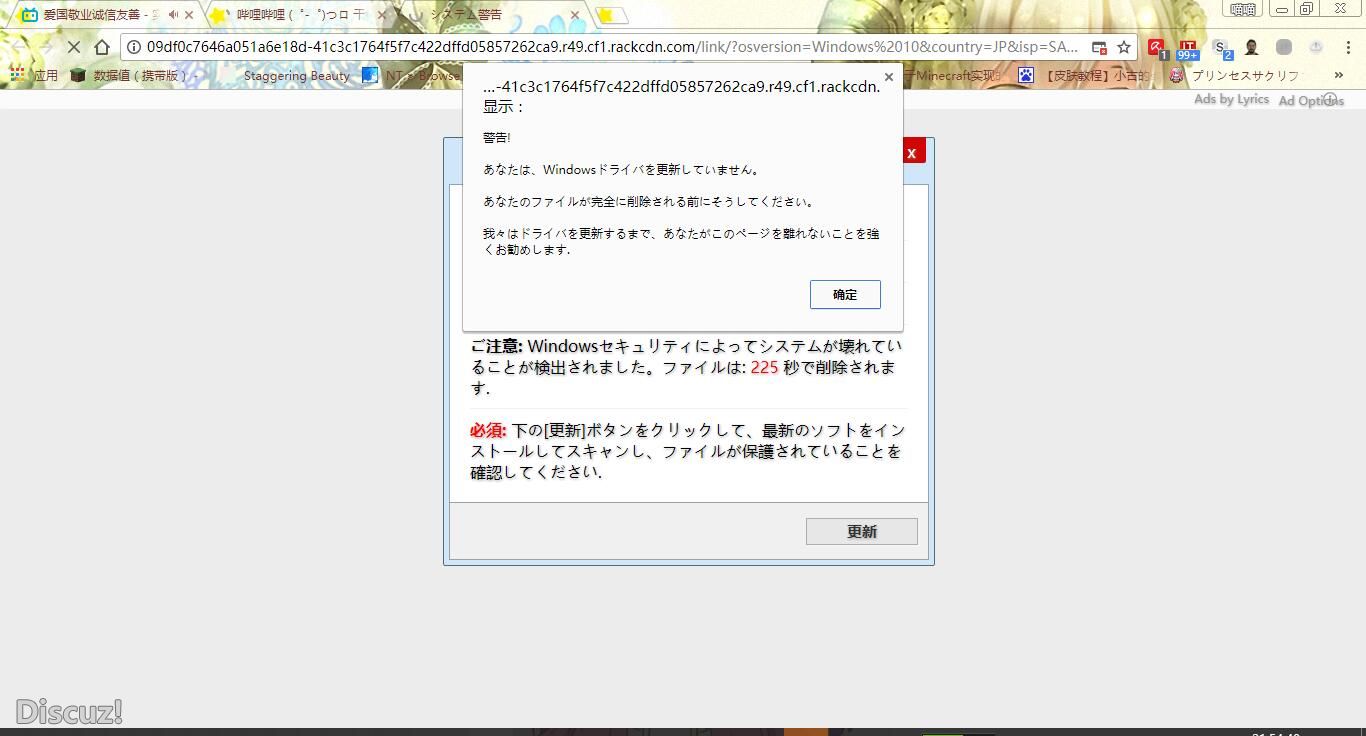The image size is (1366, 736).
Task: Go to the browser home page
Action: coord(102,47)
